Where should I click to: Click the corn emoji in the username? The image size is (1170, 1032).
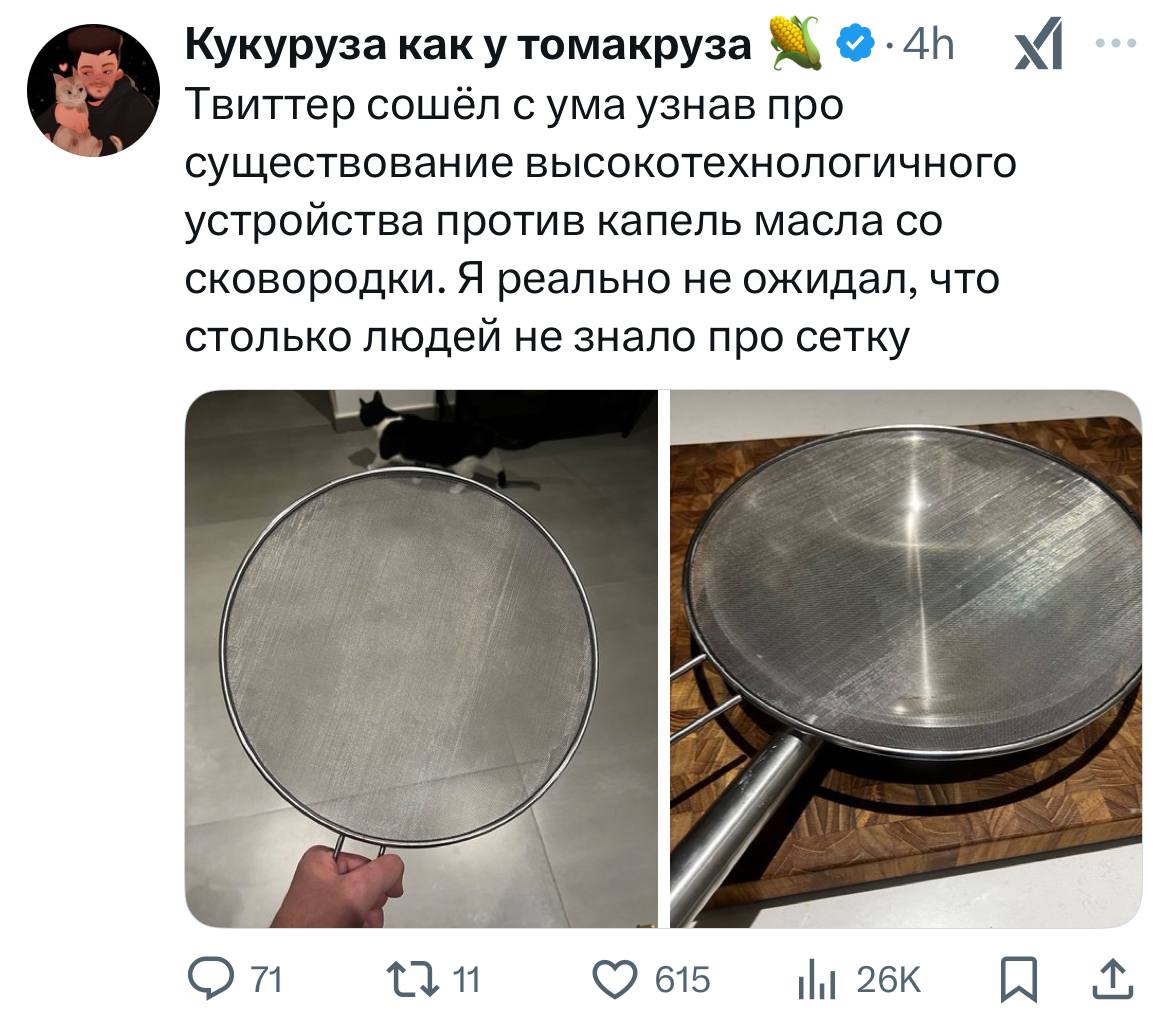click(x=794, y=43)
